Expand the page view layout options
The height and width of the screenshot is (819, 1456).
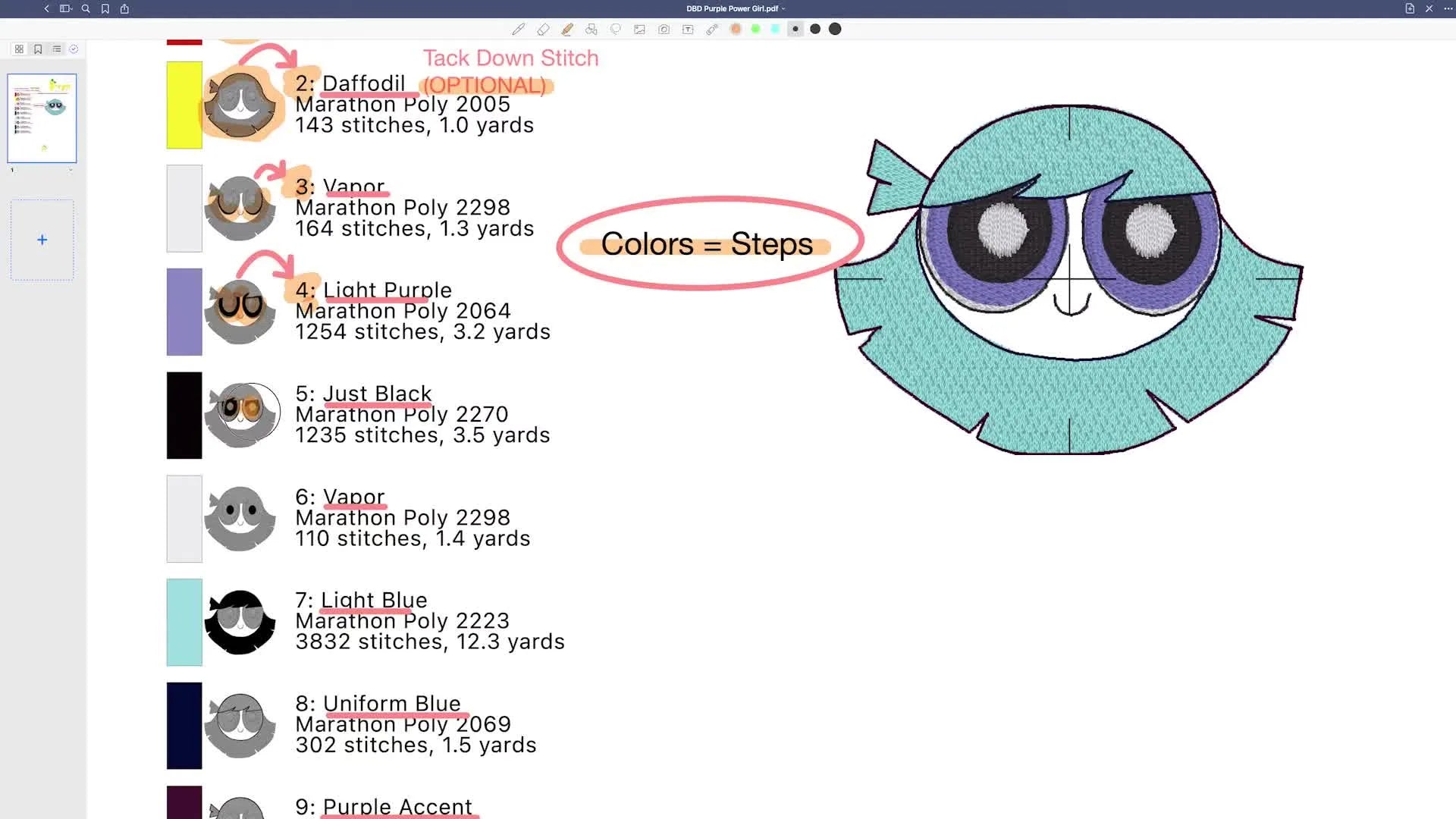coord(65,8)
